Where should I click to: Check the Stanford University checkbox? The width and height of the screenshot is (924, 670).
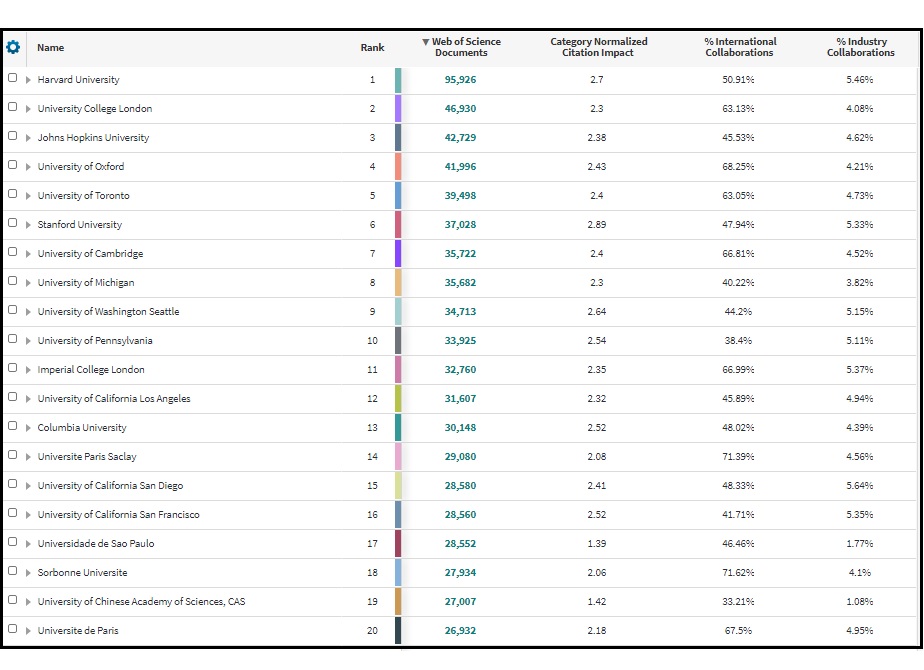(x=12, y=223)
